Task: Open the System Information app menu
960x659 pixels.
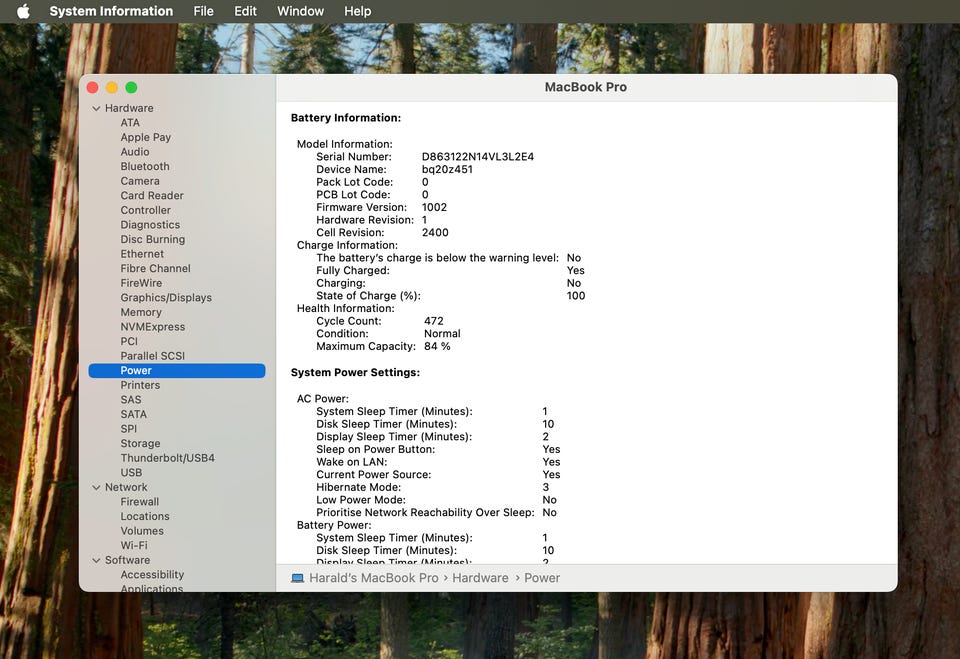Action: [111, 11]
